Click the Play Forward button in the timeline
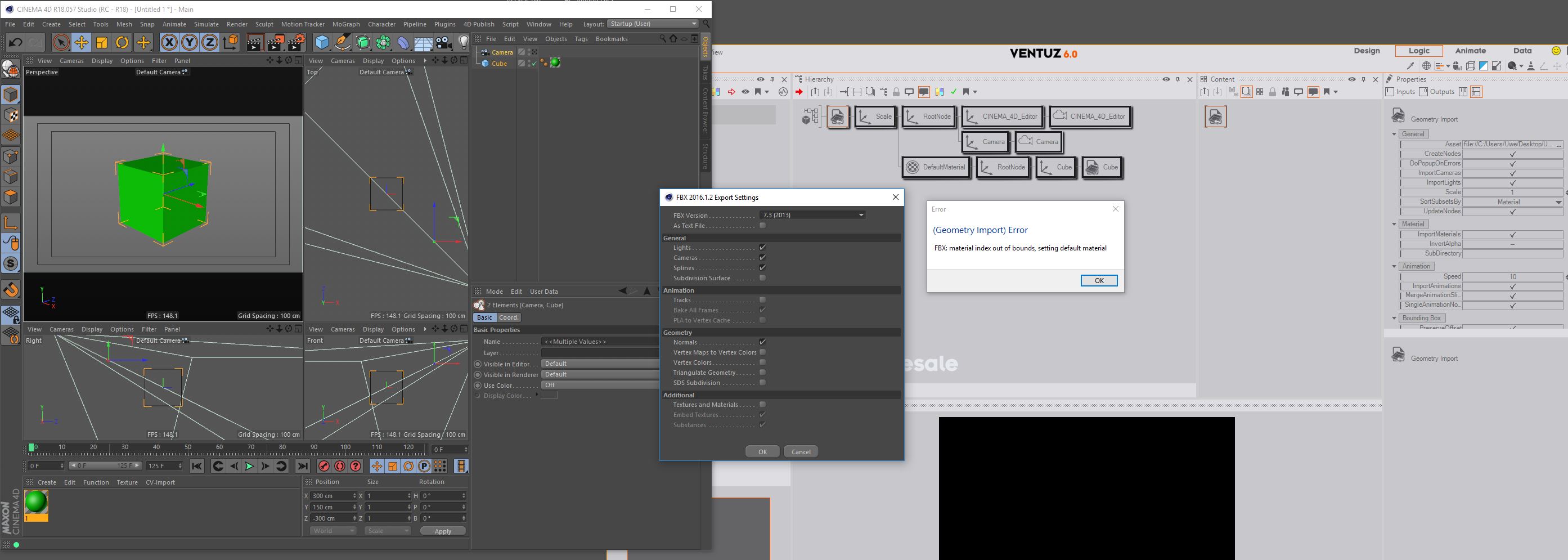1568x560 pixels. [249, 466]
